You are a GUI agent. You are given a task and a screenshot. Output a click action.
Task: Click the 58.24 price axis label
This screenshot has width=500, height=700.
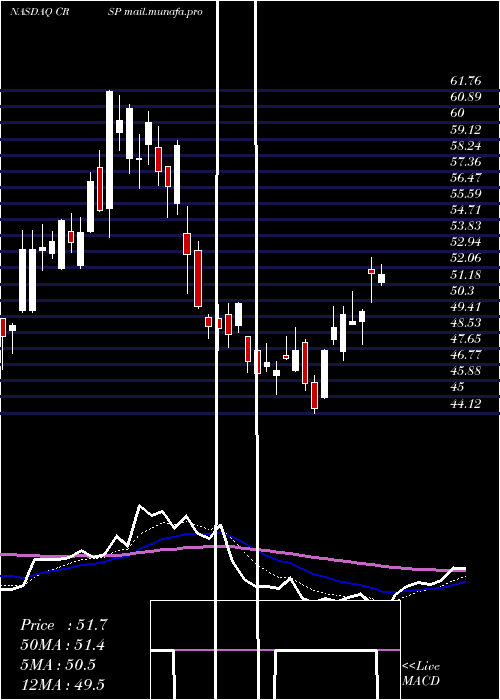(466, 146)
